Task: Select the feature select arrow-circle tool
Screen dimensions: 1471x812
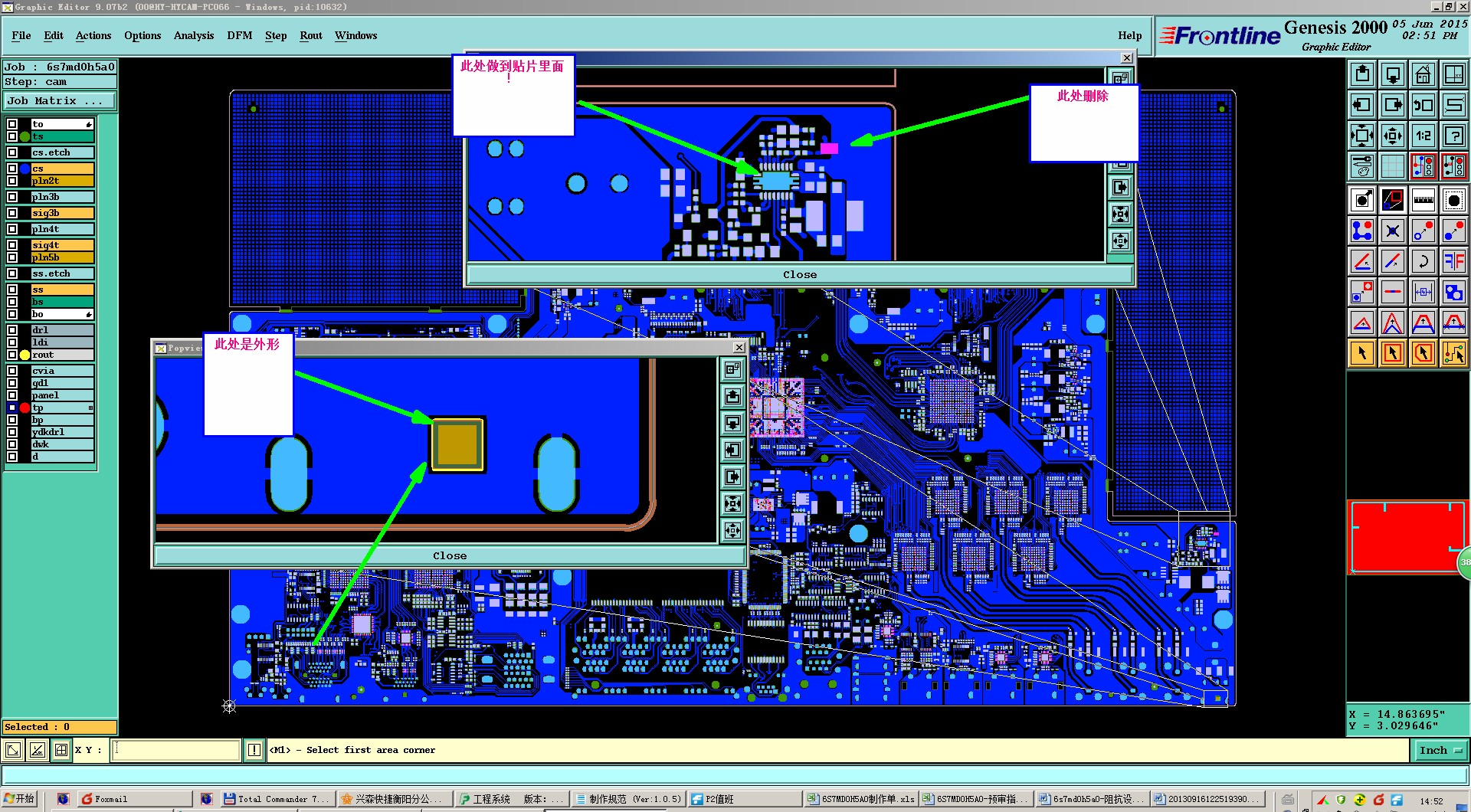Action: click(1362, 201)
